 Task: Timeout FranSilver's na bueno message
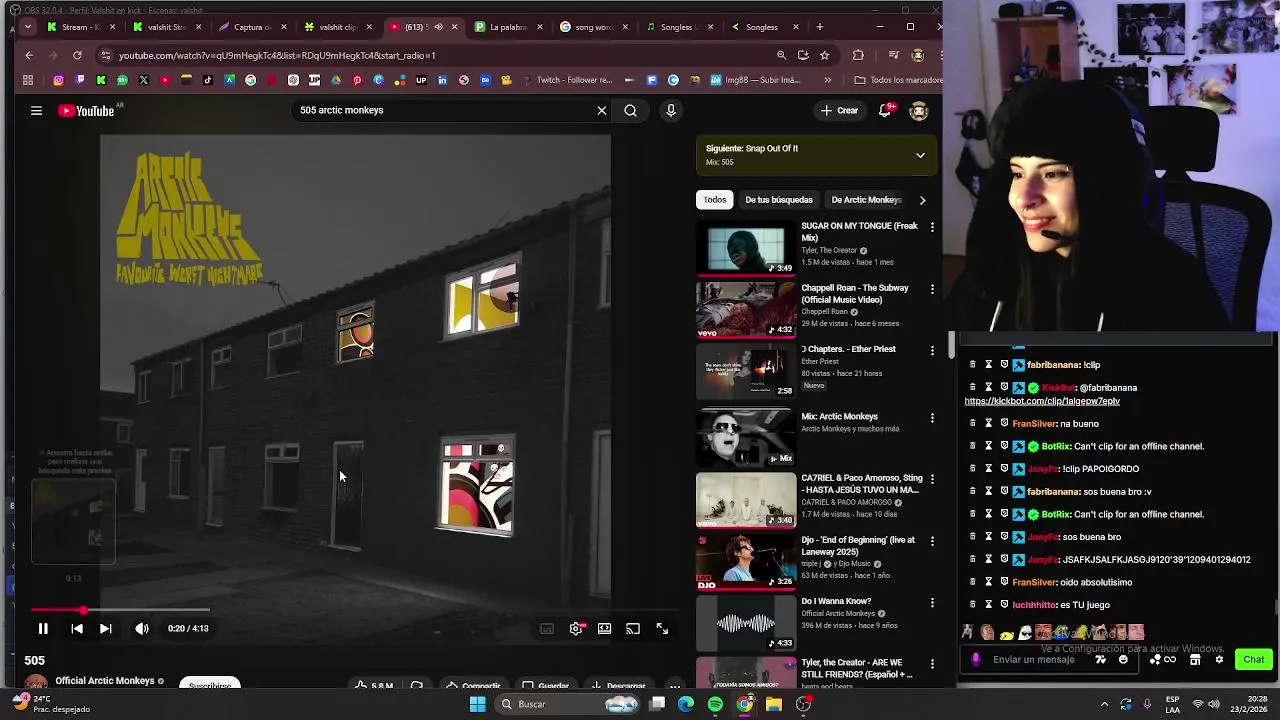(988, 424)
